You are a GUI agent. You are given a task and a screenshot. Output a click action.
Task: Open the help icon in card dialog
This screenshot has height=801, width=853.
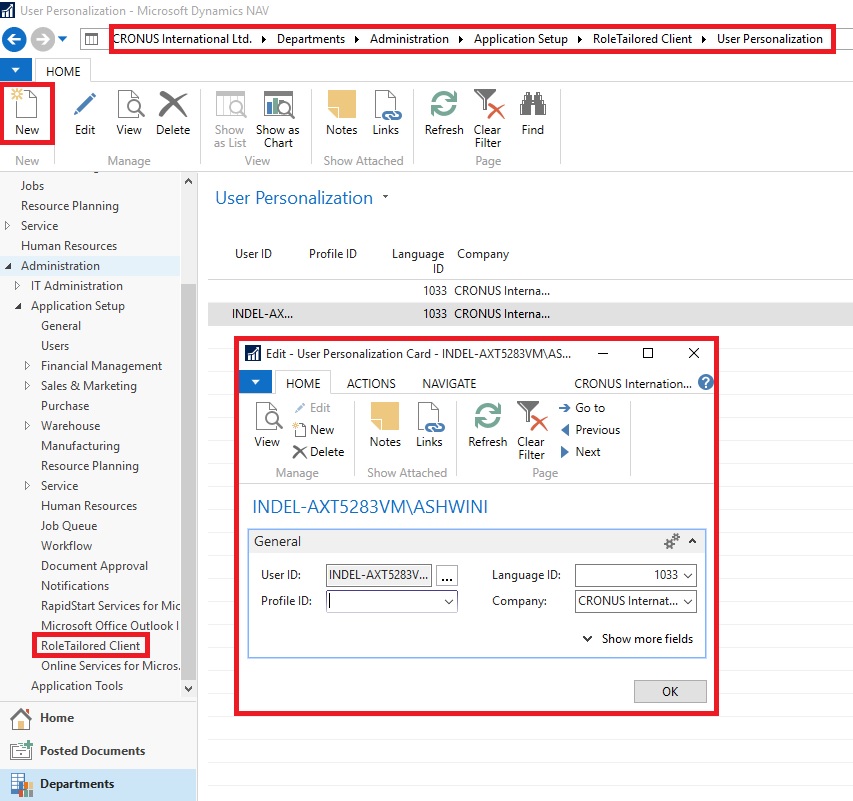tap(705, 383)
